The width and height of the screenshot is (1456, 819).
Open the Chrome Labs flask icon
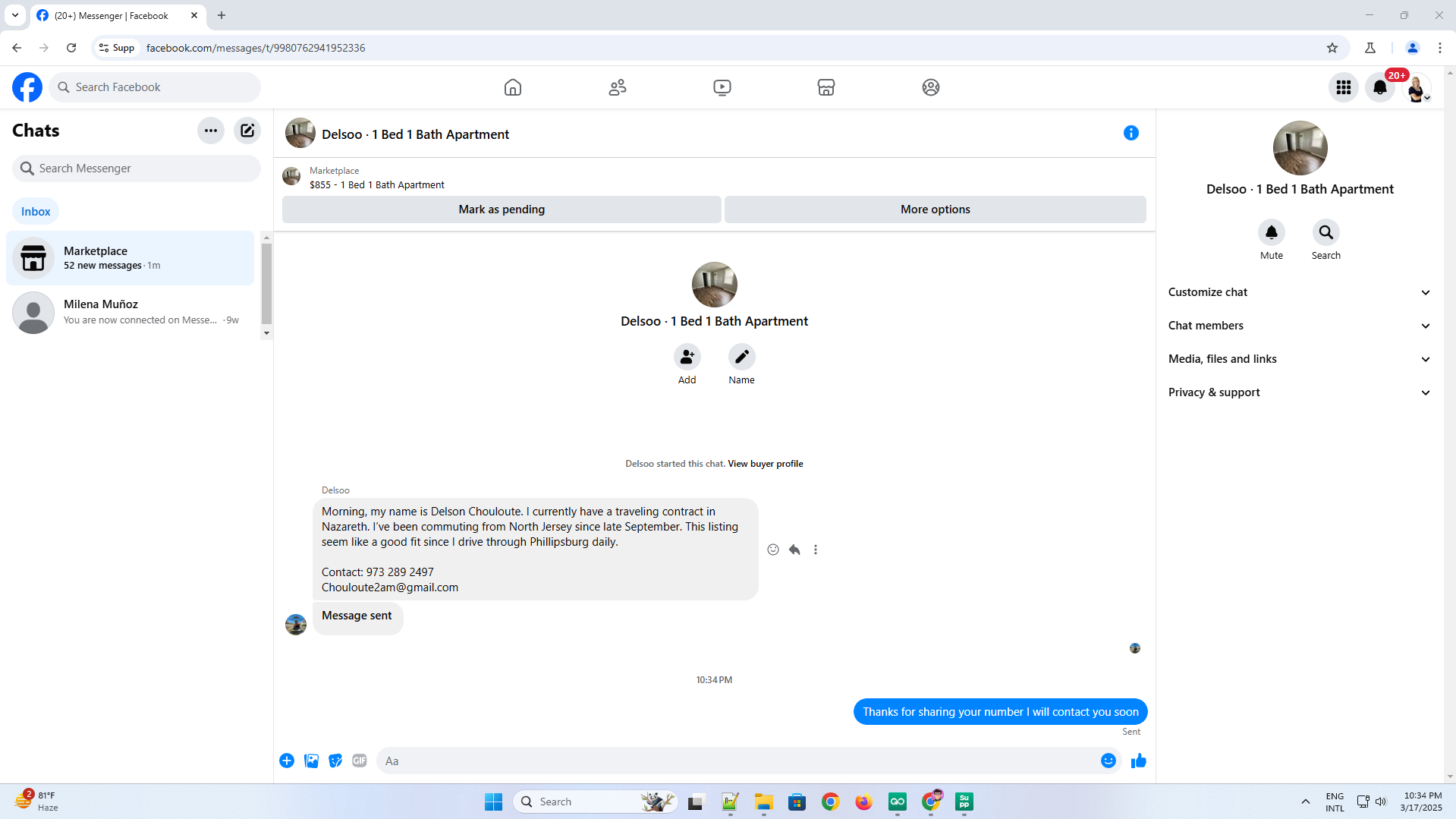point(1370,48)
